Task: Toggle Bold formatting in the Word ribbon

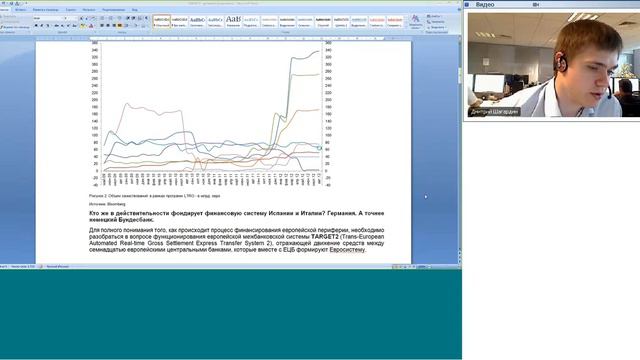Action: (36, 25)
